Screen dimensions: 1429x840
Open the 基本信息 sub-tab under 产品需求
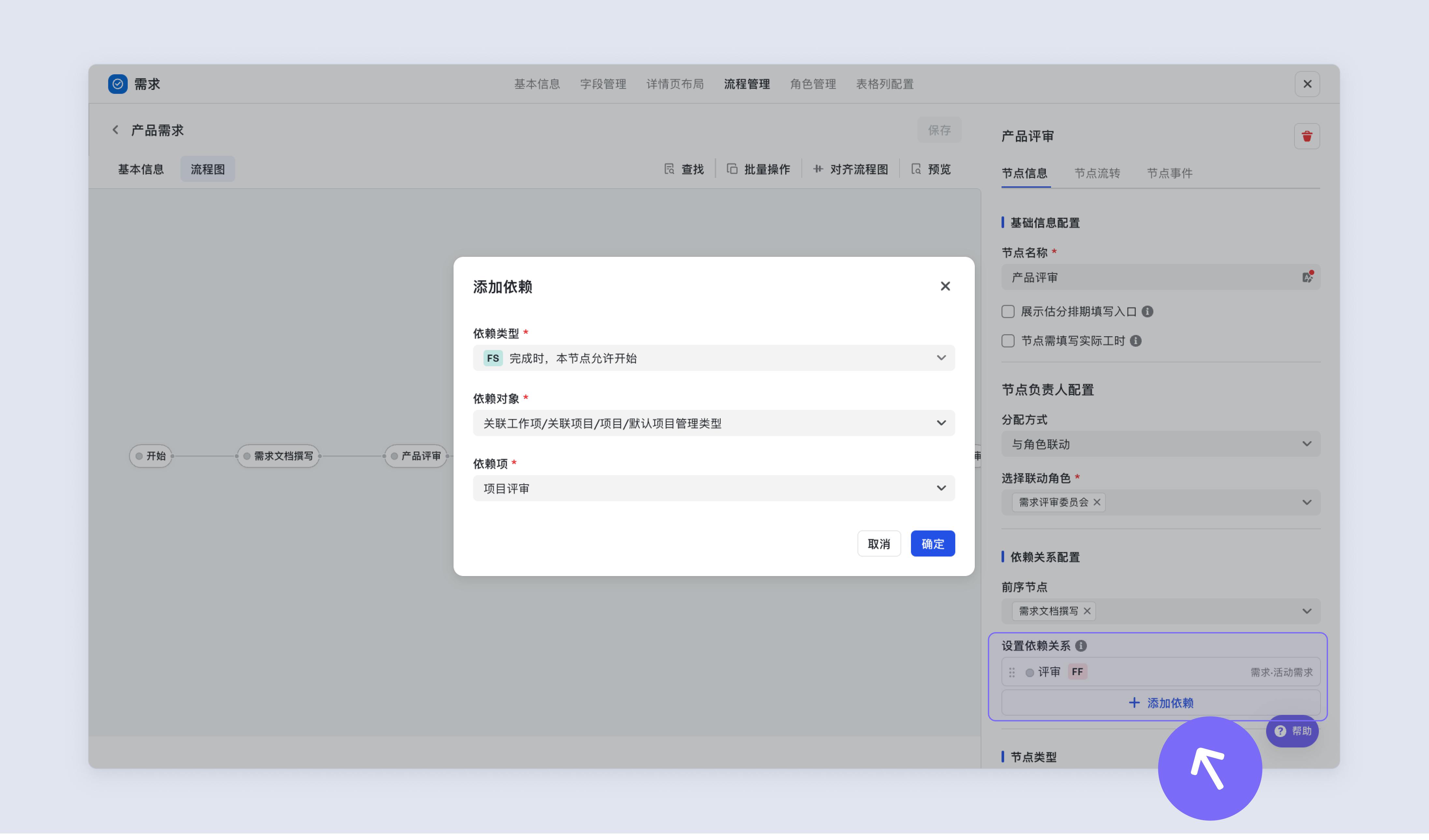141,169
